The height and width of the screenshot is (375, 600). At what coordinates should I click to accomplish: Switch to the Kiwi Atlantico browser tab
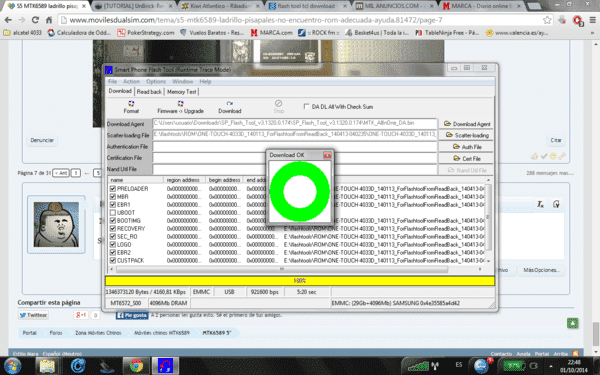220,6
